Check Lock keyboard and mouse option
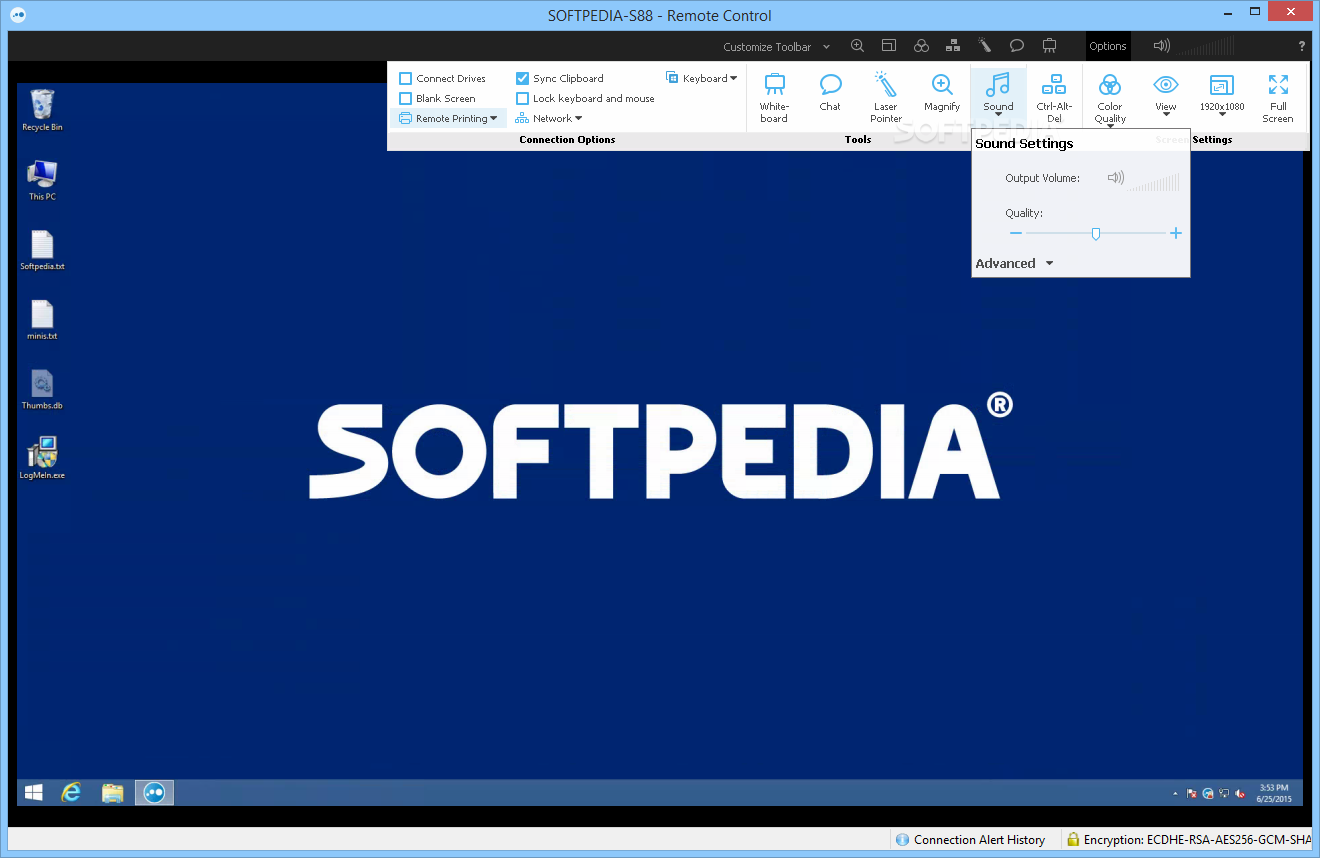1320x858 pixels. (522, 98)
